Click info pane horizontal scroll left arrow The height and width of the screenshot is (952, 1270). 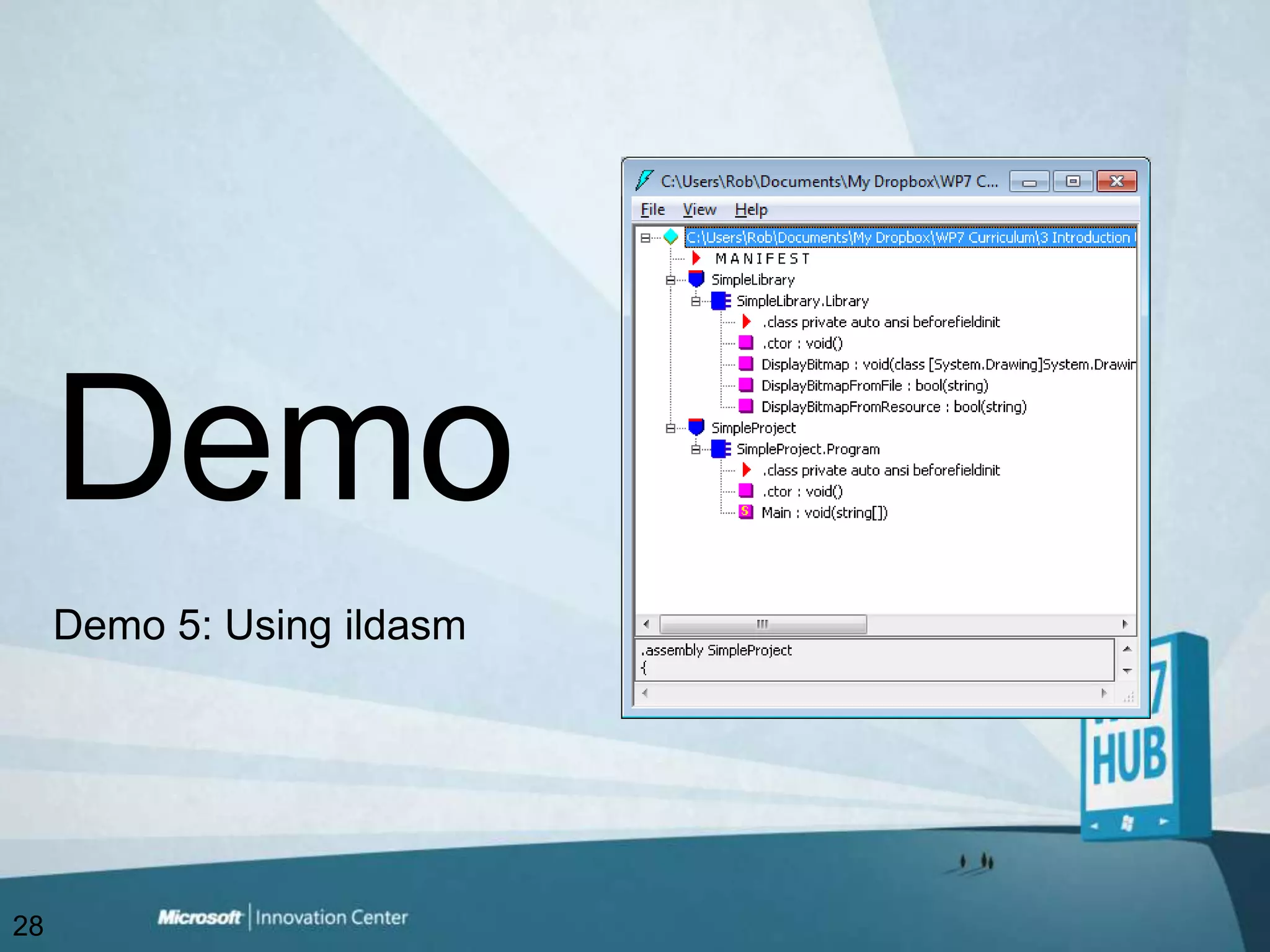(x=645, y=693)
